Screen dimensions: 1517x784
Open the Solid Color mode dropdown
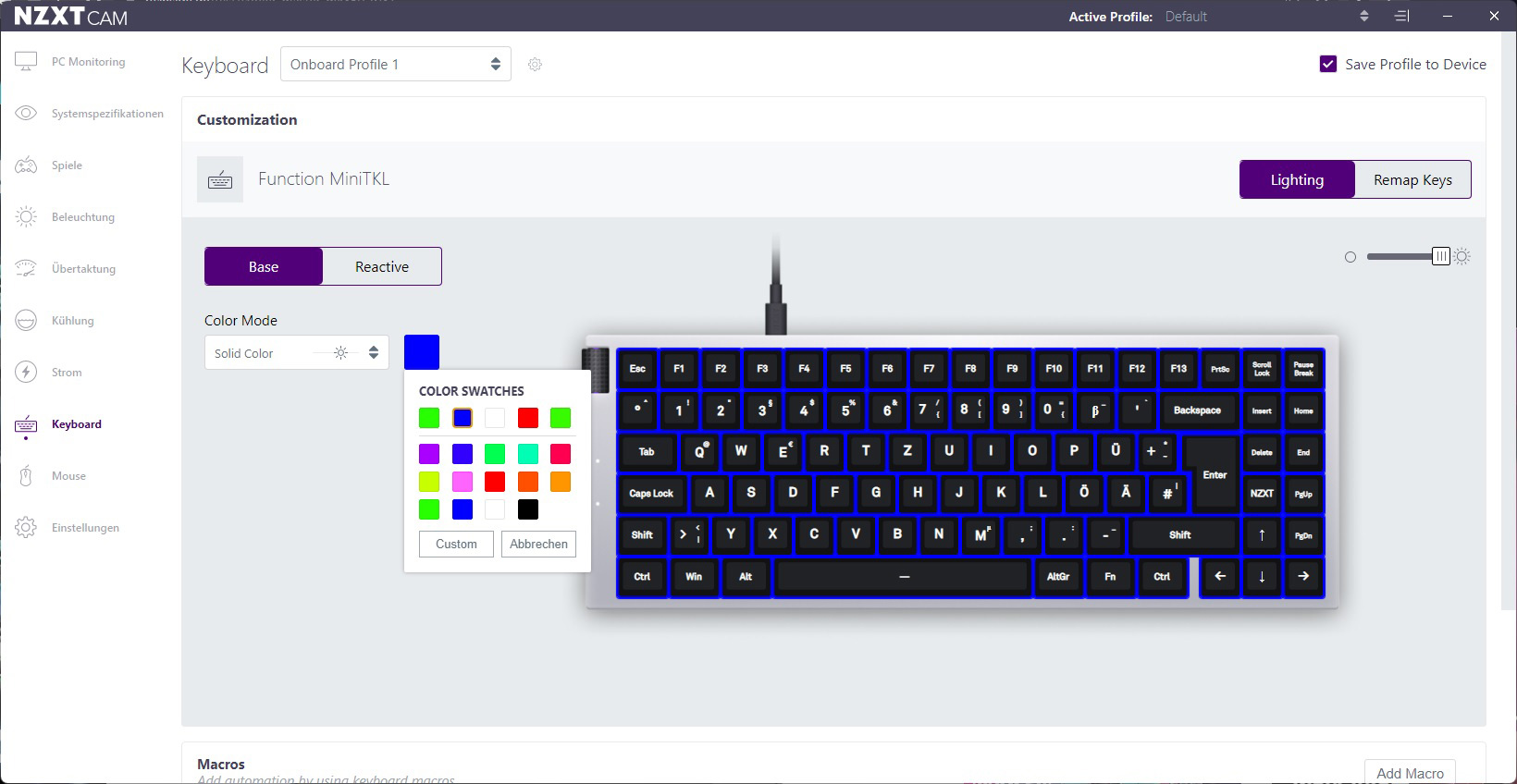[297, 352]
